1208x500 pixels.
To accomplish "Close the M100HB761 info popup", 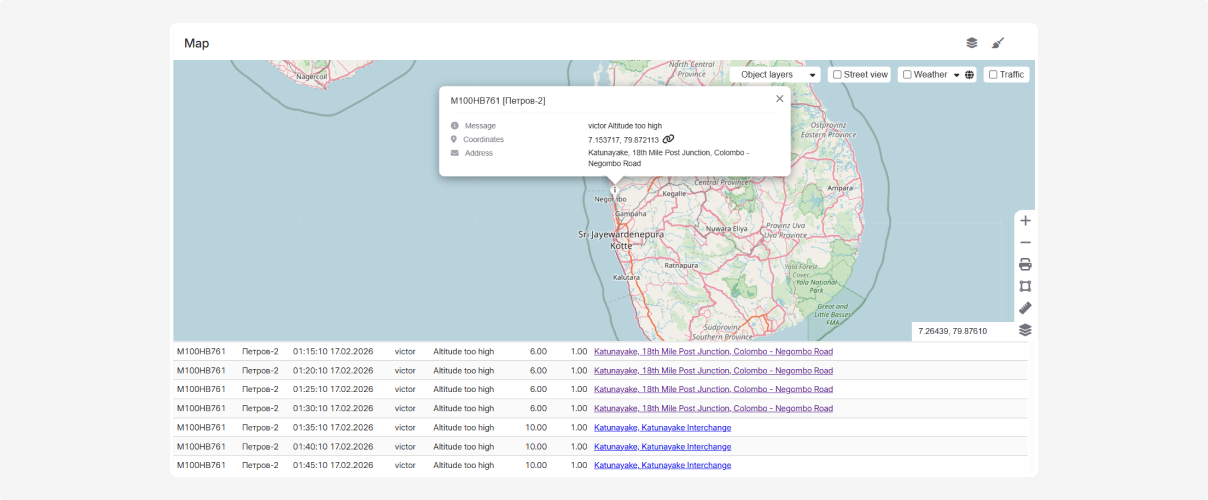I will tap(780, 99).
